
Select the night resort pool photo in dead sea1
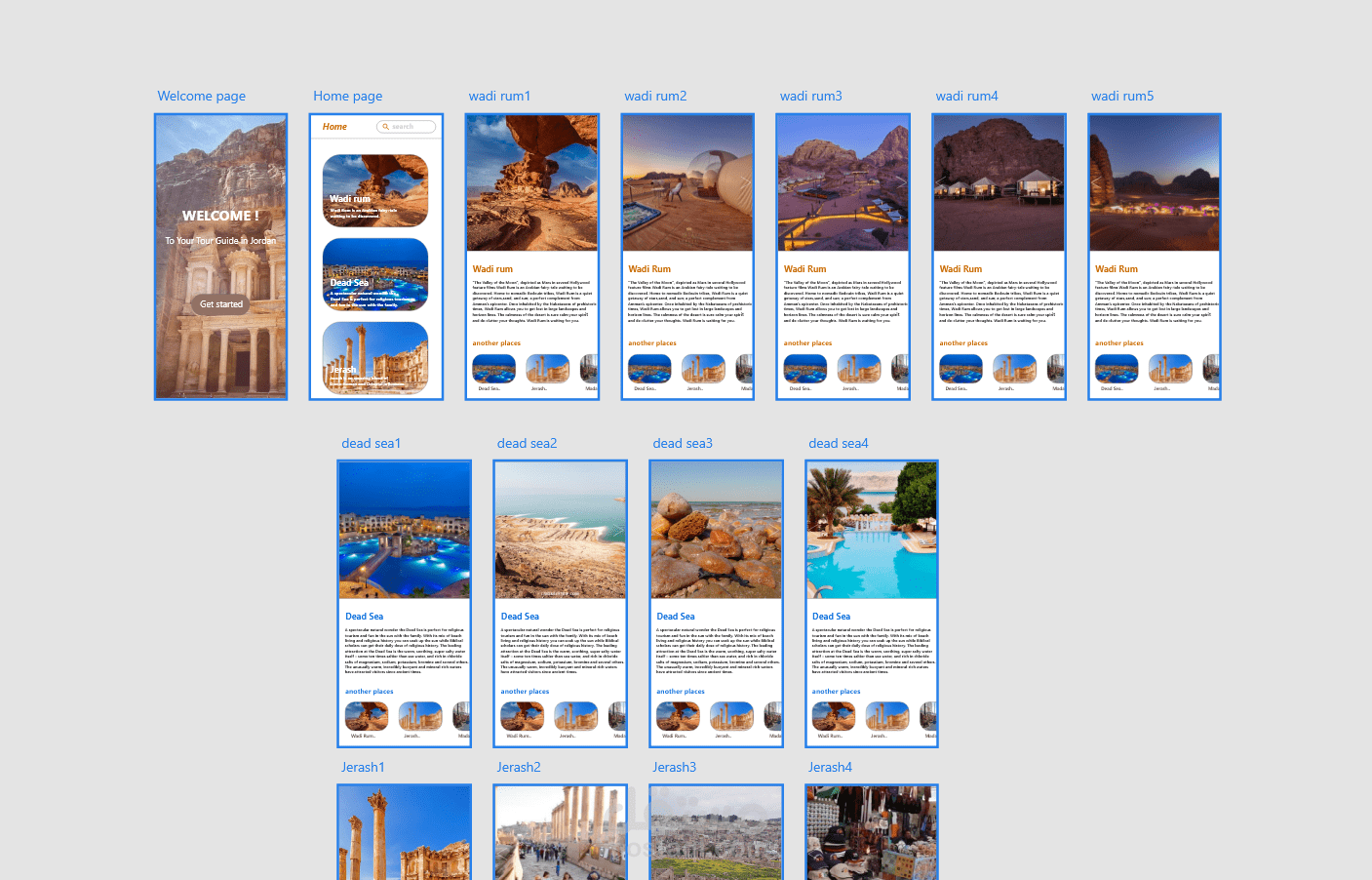404,531
